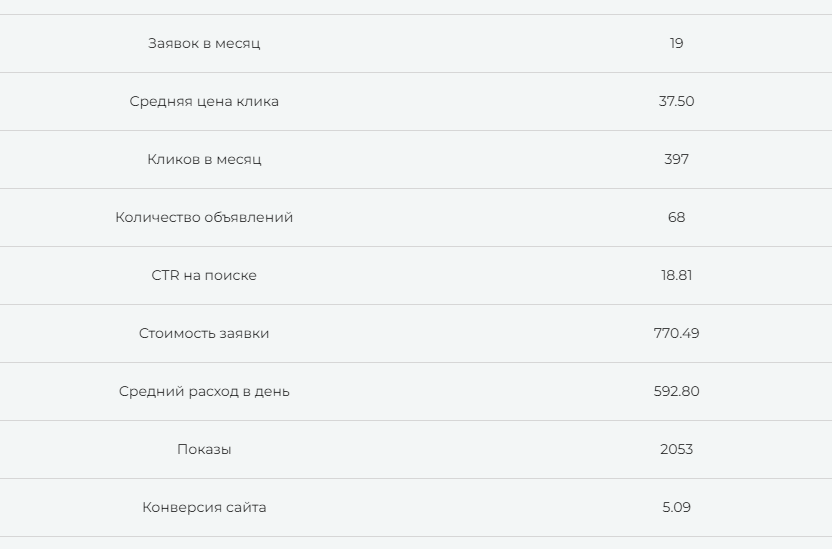The image size is (832, 549).
Task: Click the 'Количество объявлений' label
Action: pos(204,217)
